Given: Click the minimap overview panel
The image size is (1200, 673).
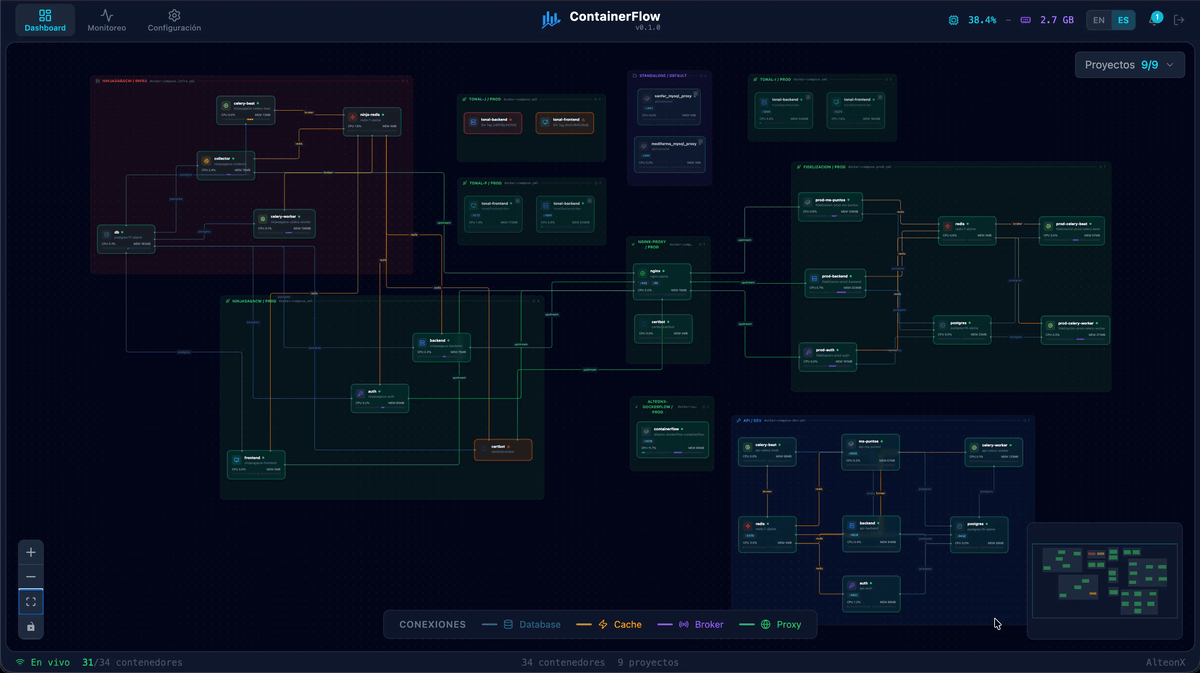Looking at the screenshot, I should pos(1105,581).
